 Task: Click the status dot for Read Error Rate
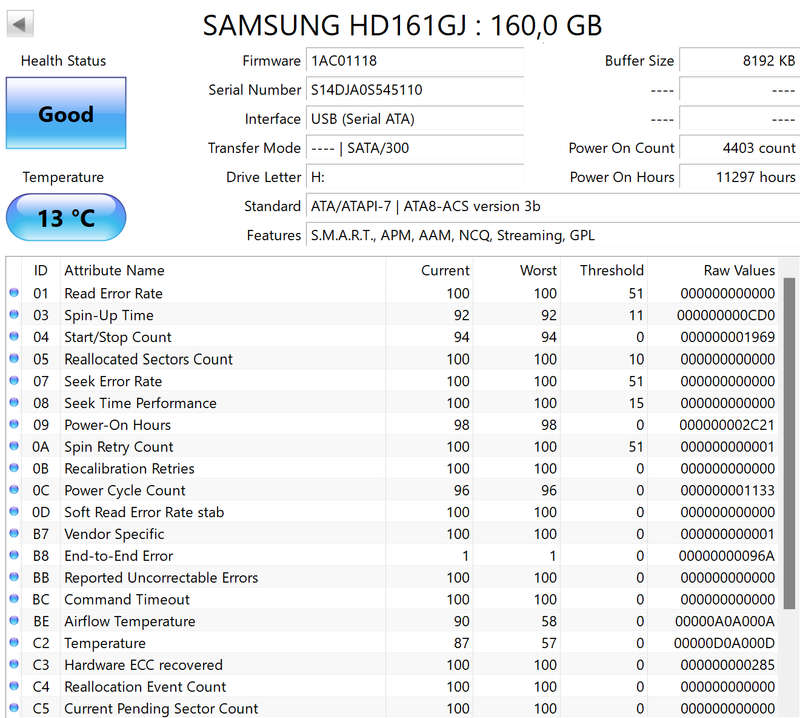point(14,293)
